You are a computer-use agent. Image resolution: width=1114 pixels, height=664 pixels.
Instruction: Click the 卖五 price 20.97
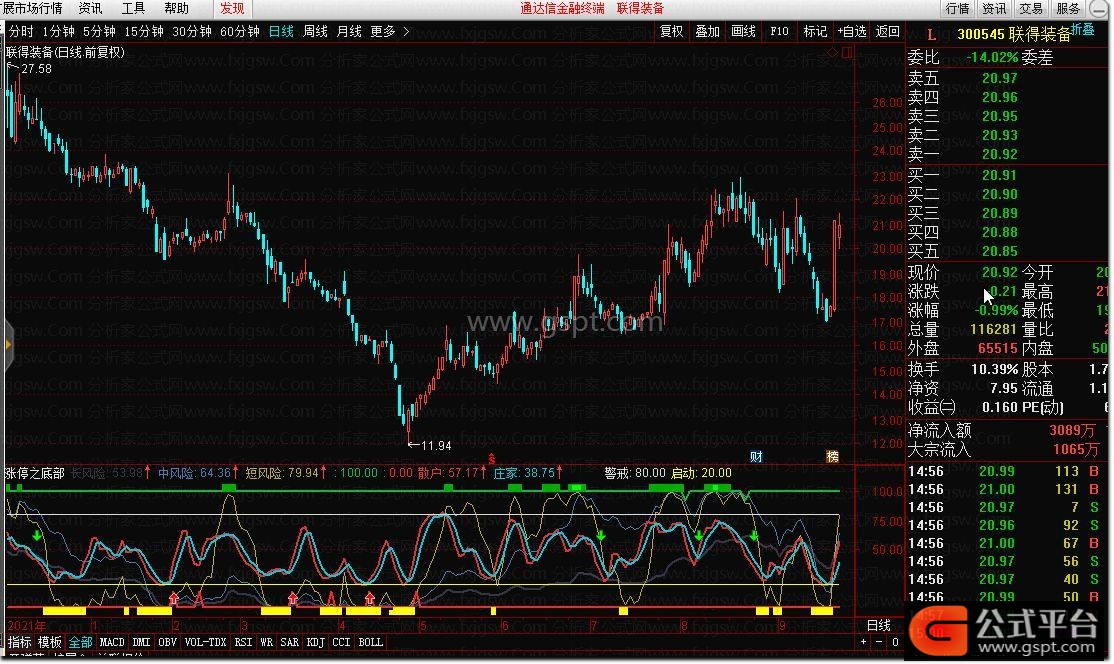(x=1000, y=78)
